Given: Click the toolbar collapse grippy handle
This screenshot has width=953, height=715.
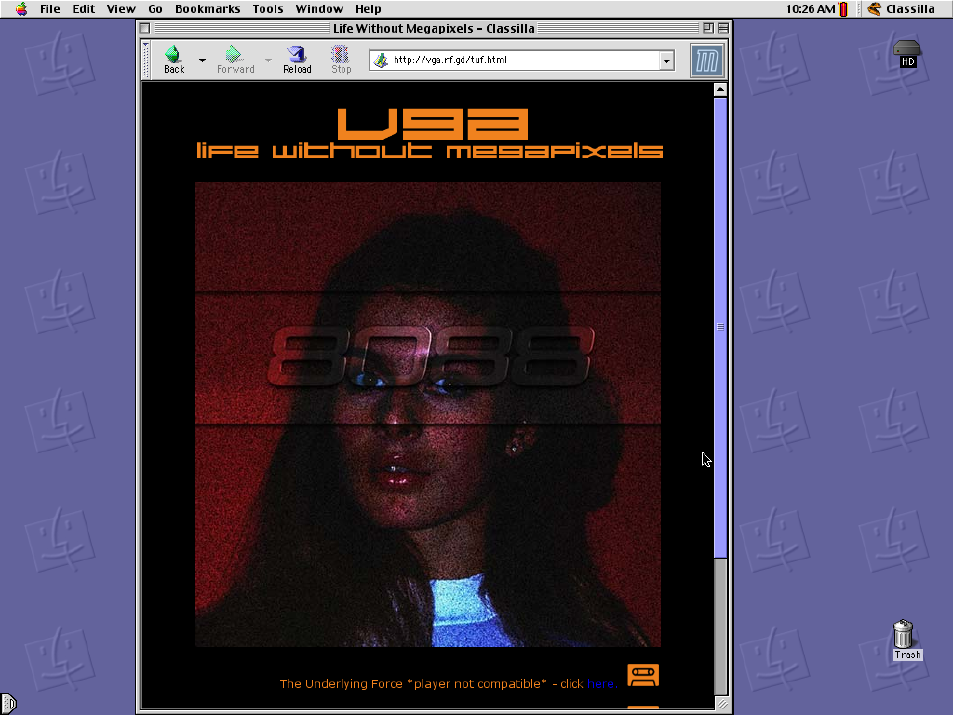Looking at the screenshot, I should (146, 60).
